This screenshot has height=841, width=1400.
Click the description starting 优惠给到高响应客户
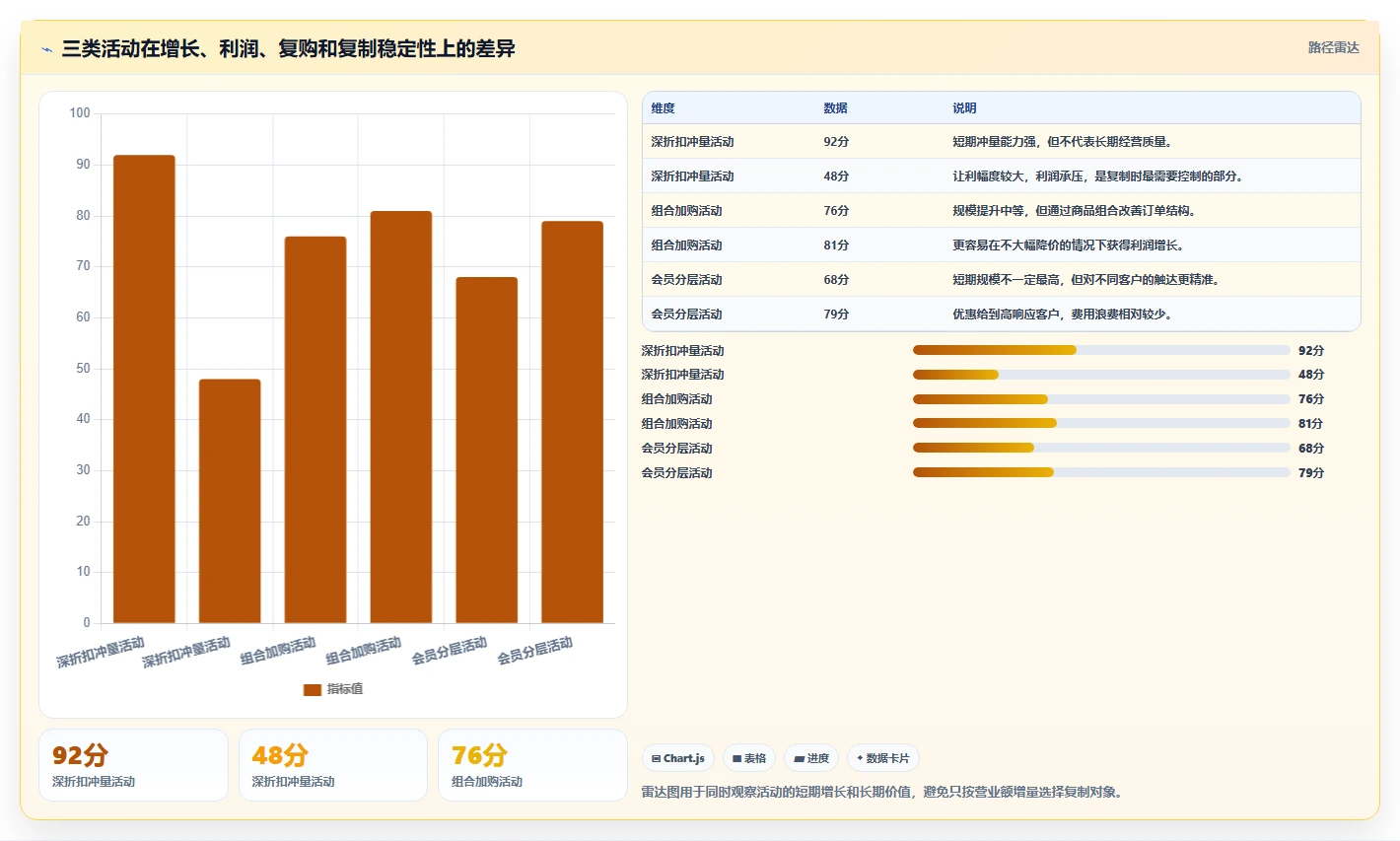[x=1063, y=315]
